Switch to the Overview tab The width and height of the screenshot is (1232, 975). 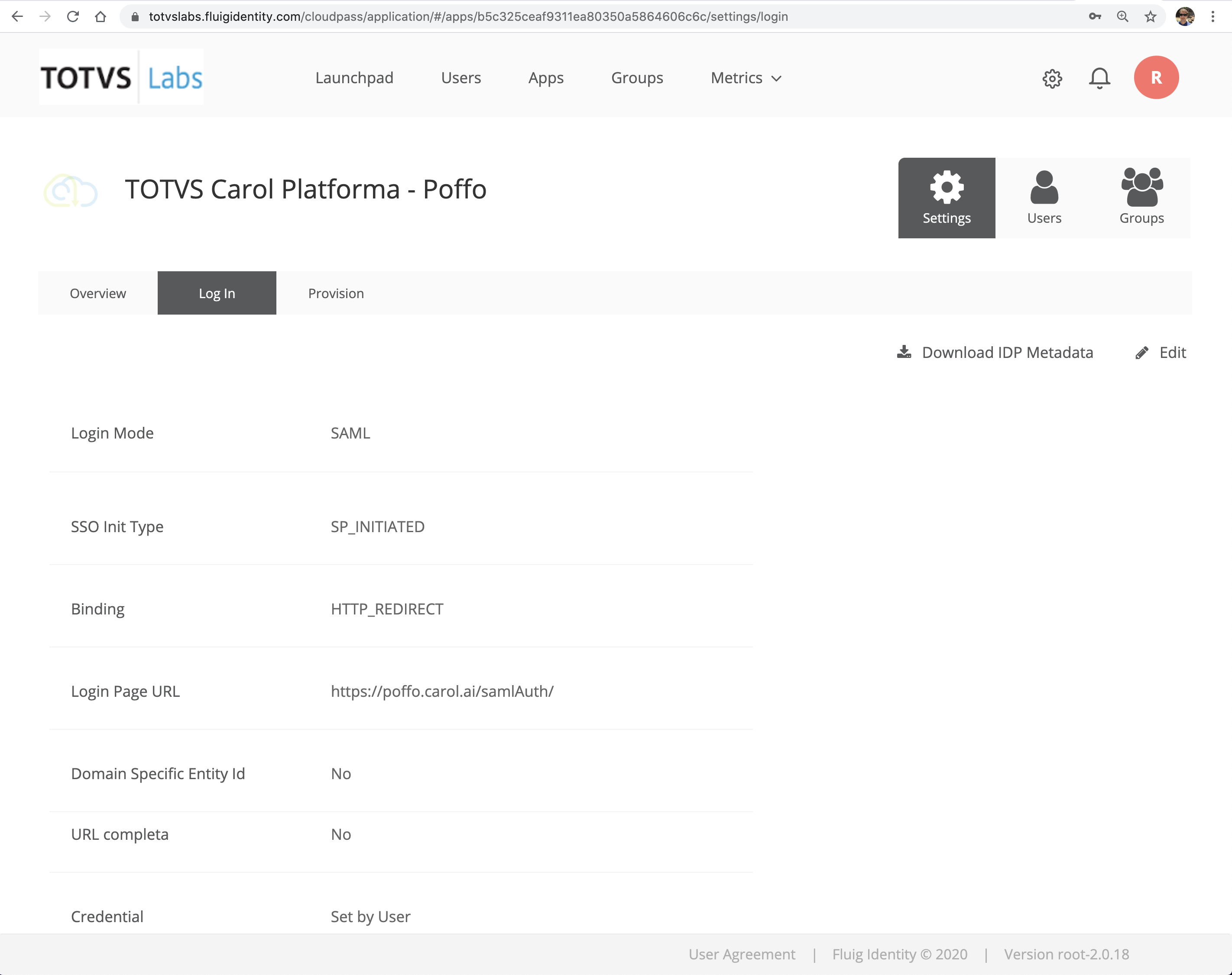[x=97, y=293]
